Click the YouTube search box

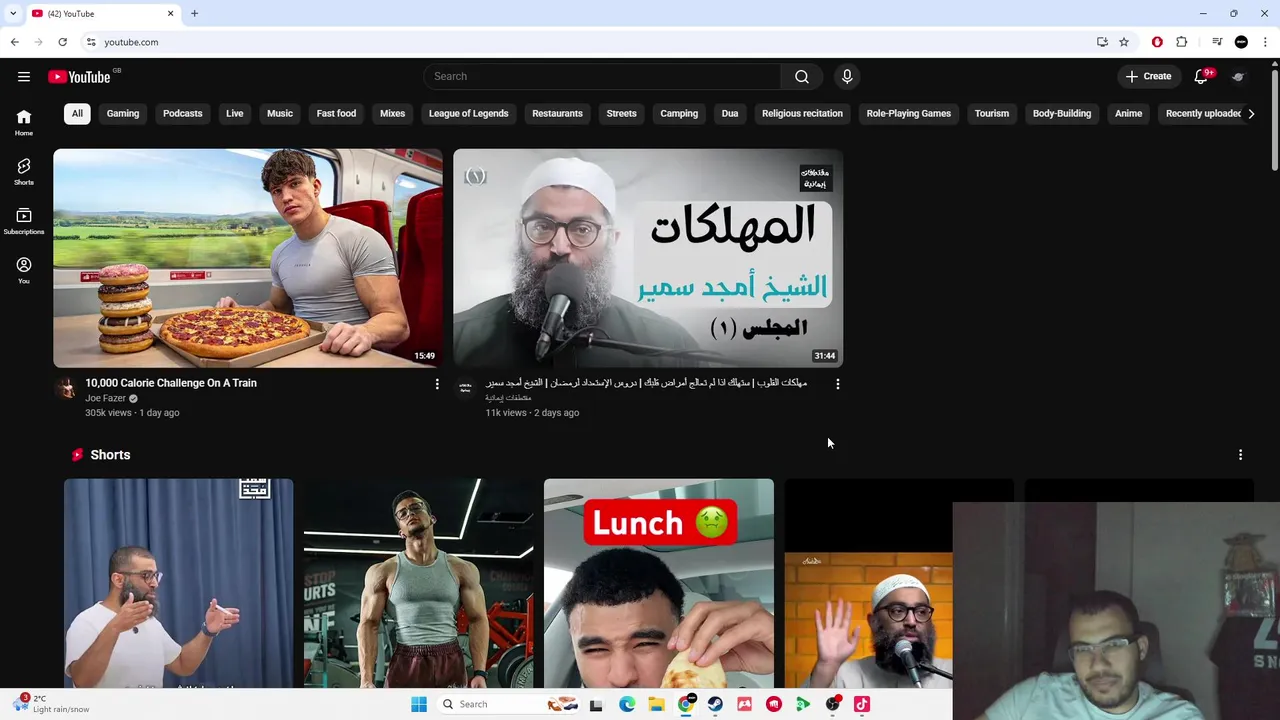[602, 77]
